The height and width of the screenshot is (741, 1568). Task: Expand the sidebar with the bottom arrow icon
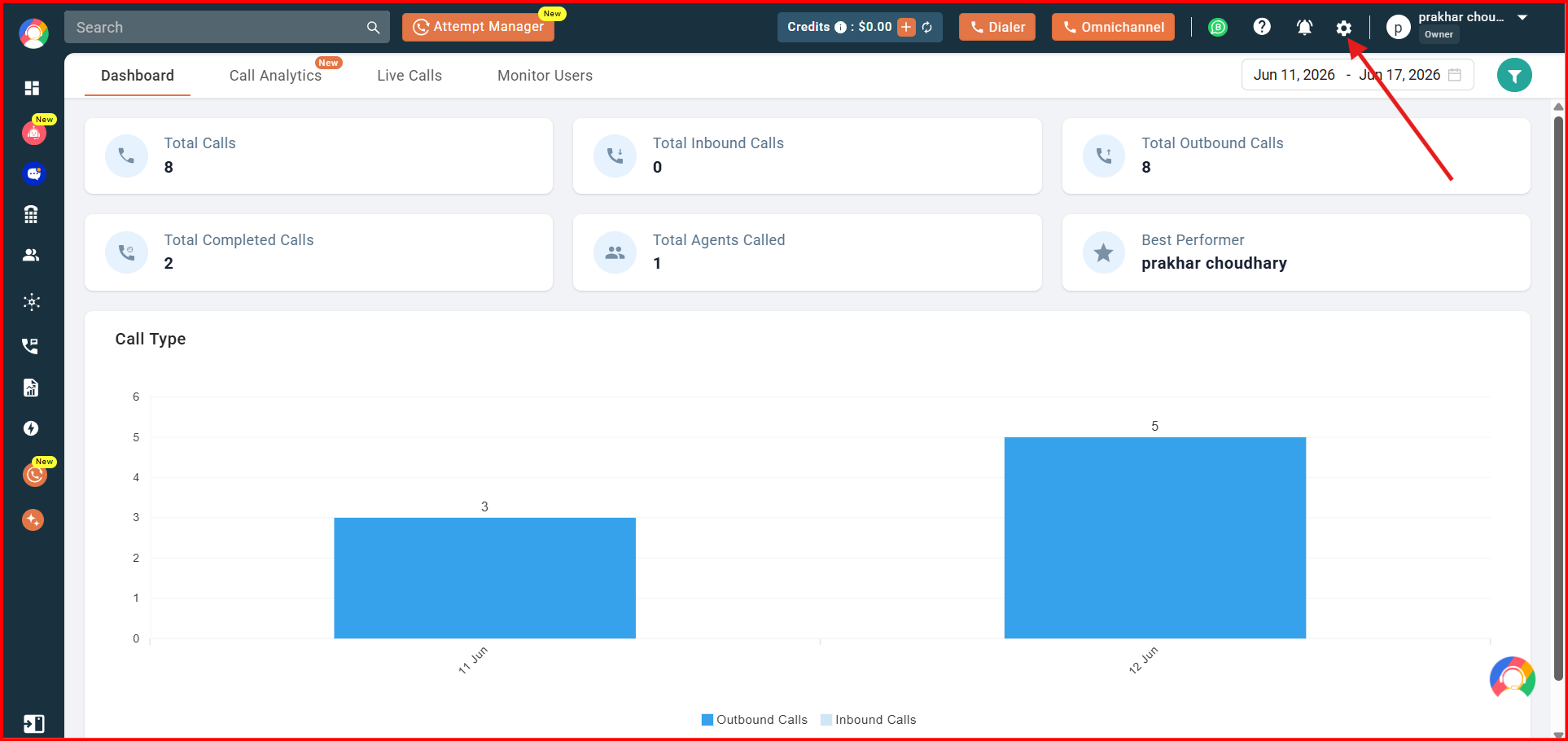(x=33, y=724)
